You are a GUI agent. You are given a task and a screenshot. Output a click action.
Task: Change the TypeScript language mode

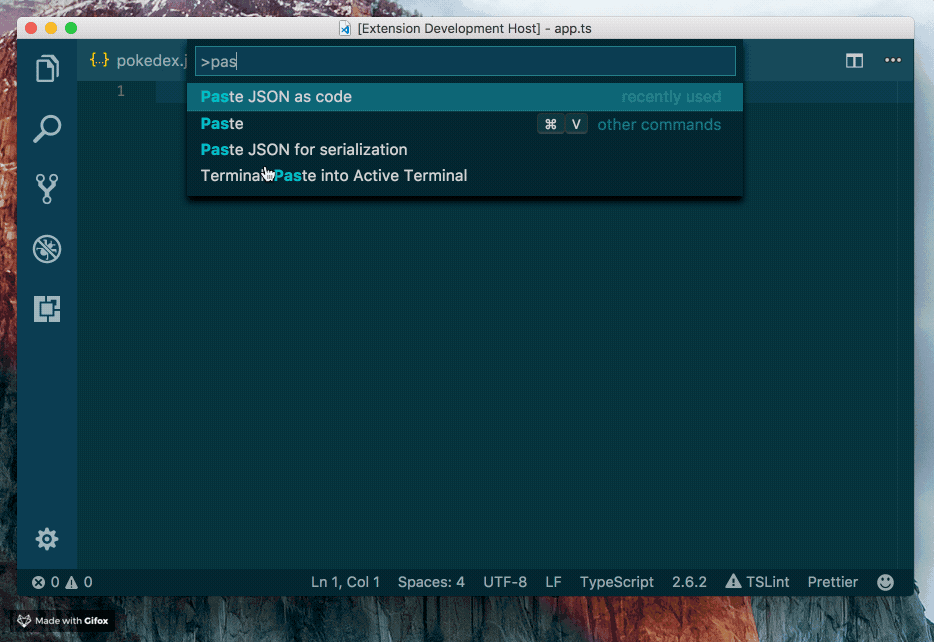pyautogui.click(x=617, y=582)
